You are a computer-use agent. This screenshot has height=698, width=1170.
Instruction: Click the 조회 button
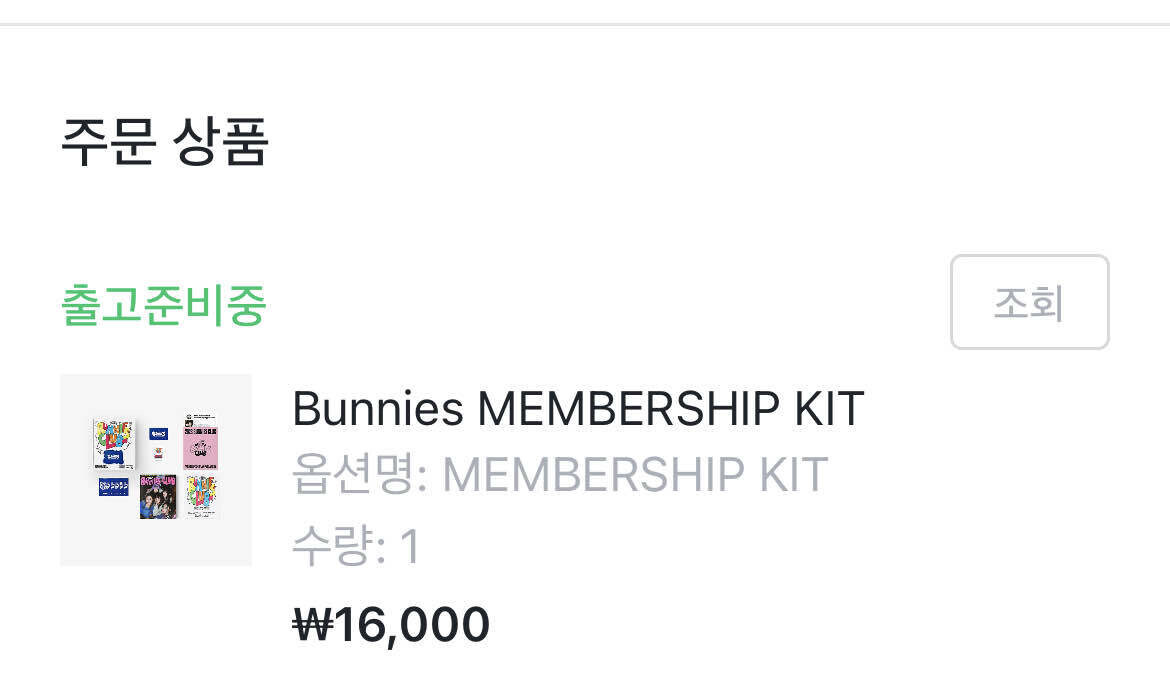click(x=1029, y=302)
